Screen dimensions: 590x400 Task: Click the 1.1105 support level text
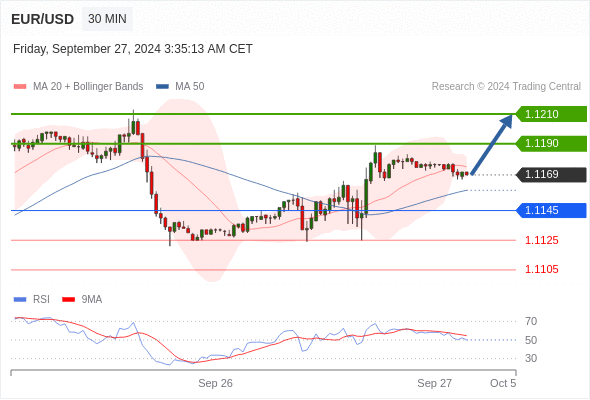[x=541, y=269]
